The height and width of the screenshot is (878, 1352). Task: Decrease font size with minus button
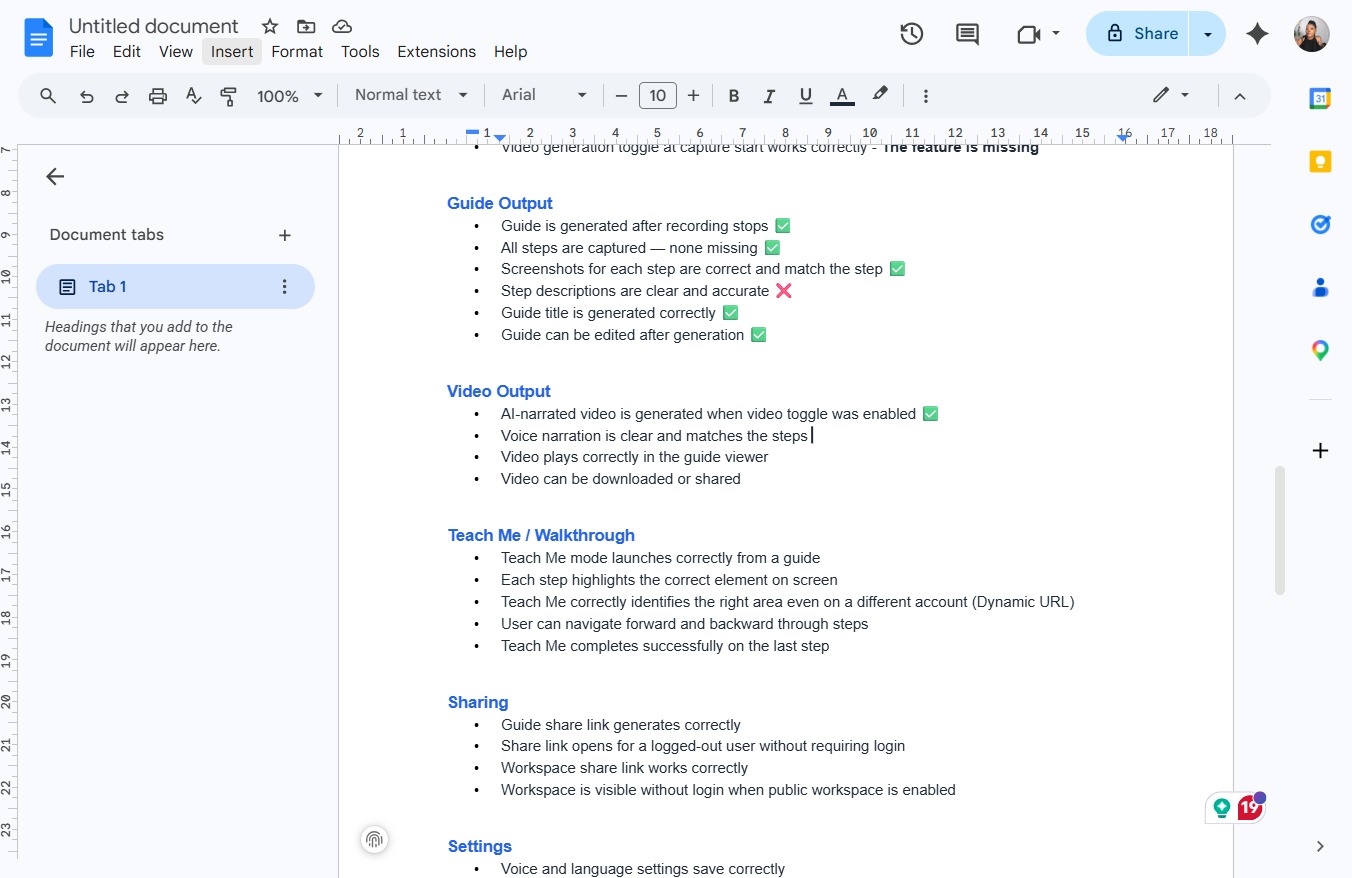click(x=621, y=96)
